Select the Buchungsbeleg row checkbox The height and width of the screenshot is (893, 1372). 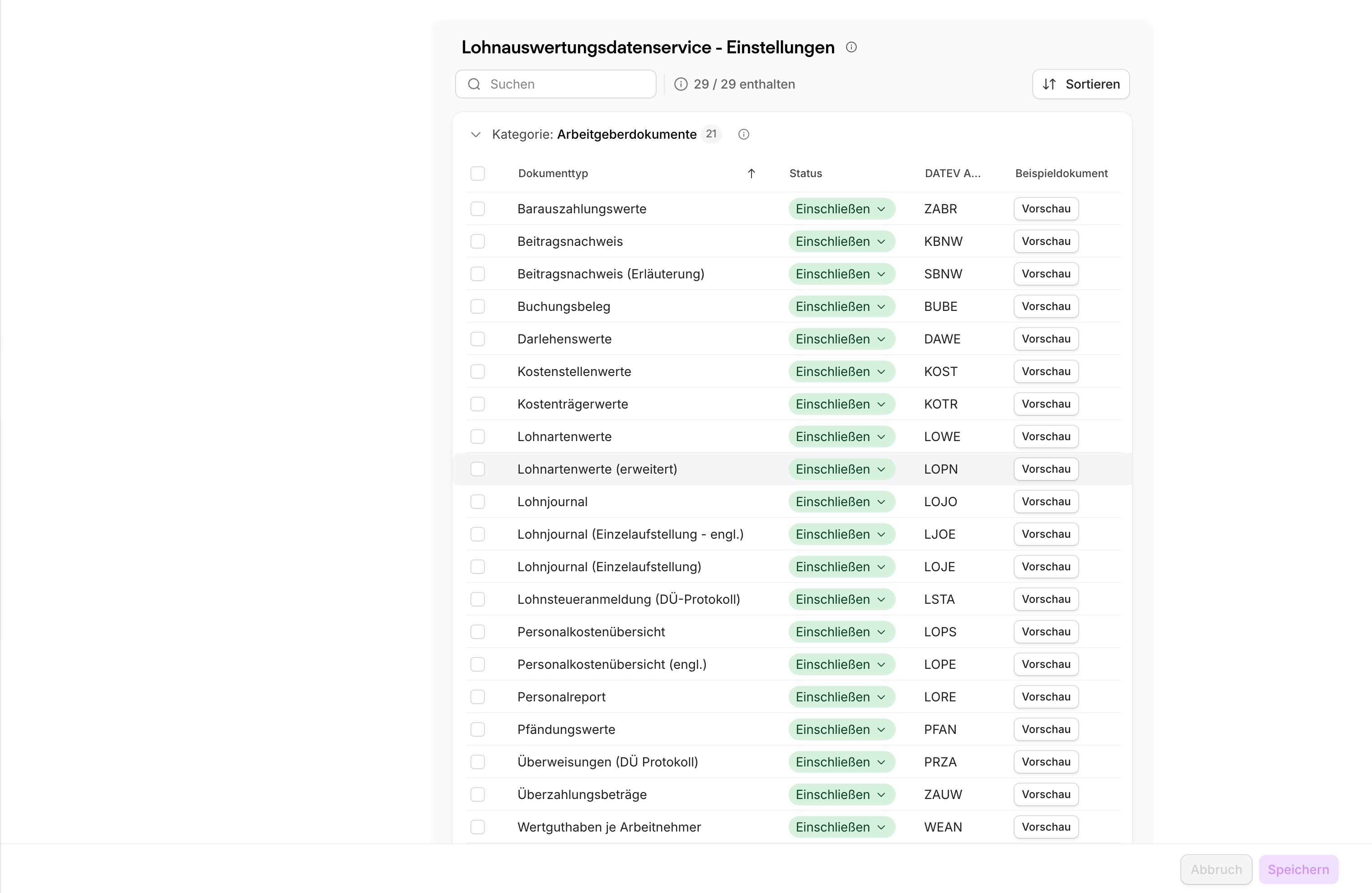click(477, 306)
